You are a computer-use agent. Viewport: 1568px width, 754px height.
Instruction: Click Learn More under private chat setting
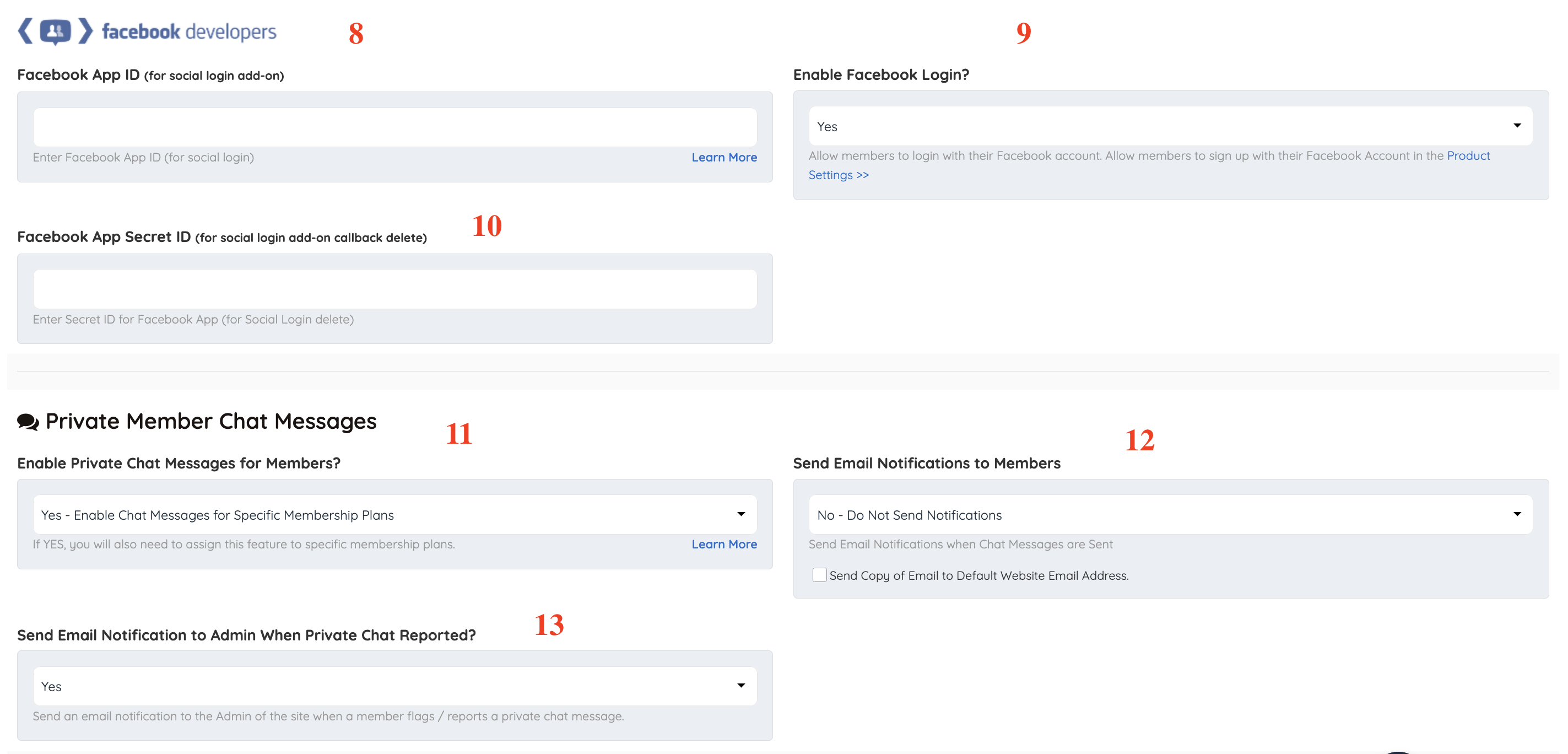[724, 544]
